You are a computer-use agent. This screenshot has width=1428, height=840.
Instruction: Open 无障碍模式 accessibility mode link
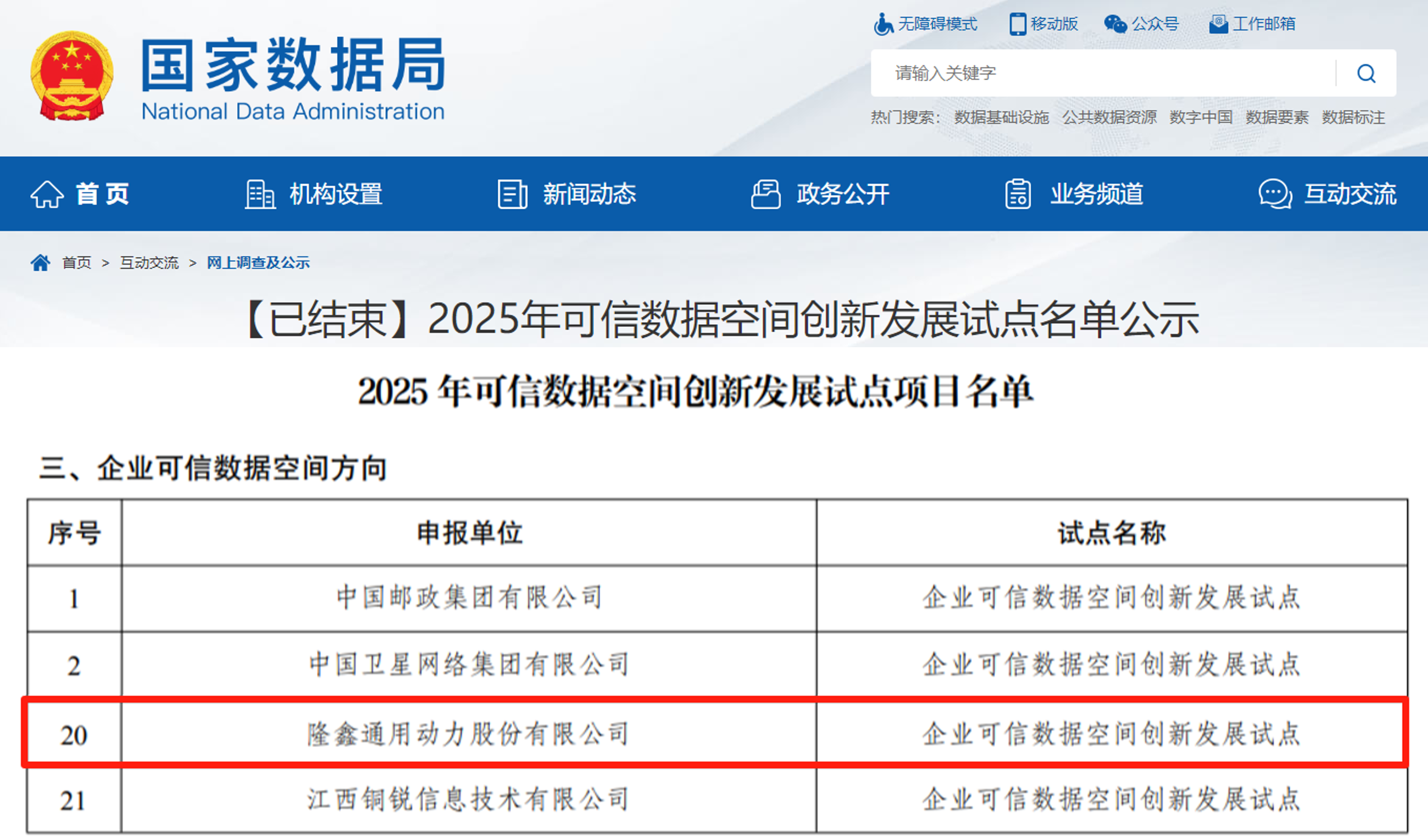point(937,24)
